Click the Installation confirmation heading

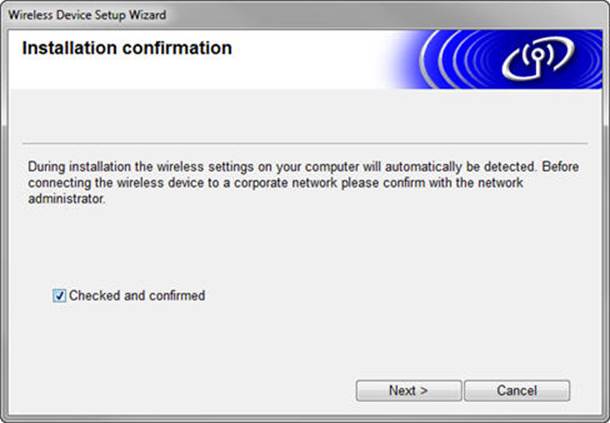point(127,48)
